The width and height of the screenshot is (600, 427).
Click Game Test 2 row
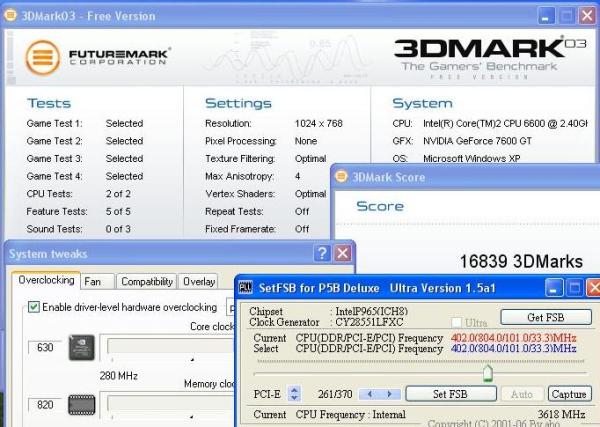pyautogui.click(x=85, y=141)
